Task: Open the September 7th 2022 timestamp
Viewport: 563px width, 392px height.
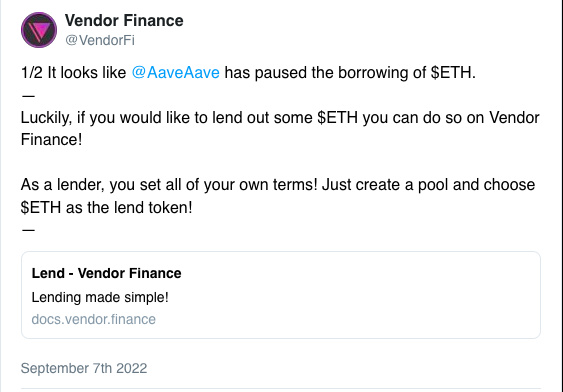Action: coord(84,368)
